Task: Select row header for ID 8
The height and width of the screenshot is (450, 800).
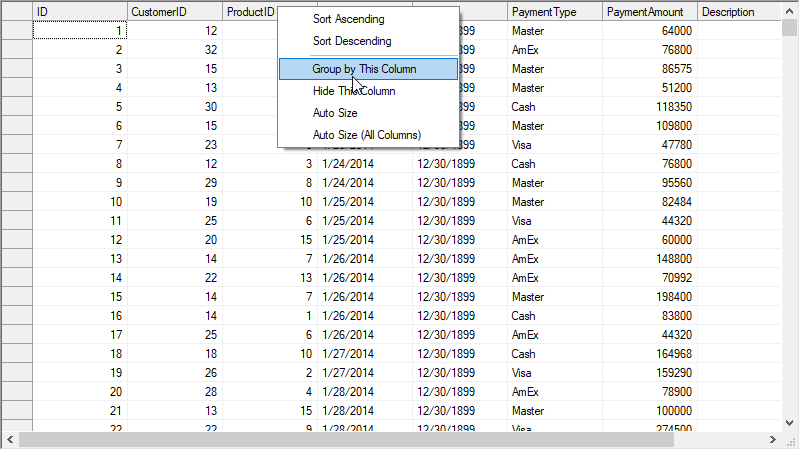Action: [16, 163]
